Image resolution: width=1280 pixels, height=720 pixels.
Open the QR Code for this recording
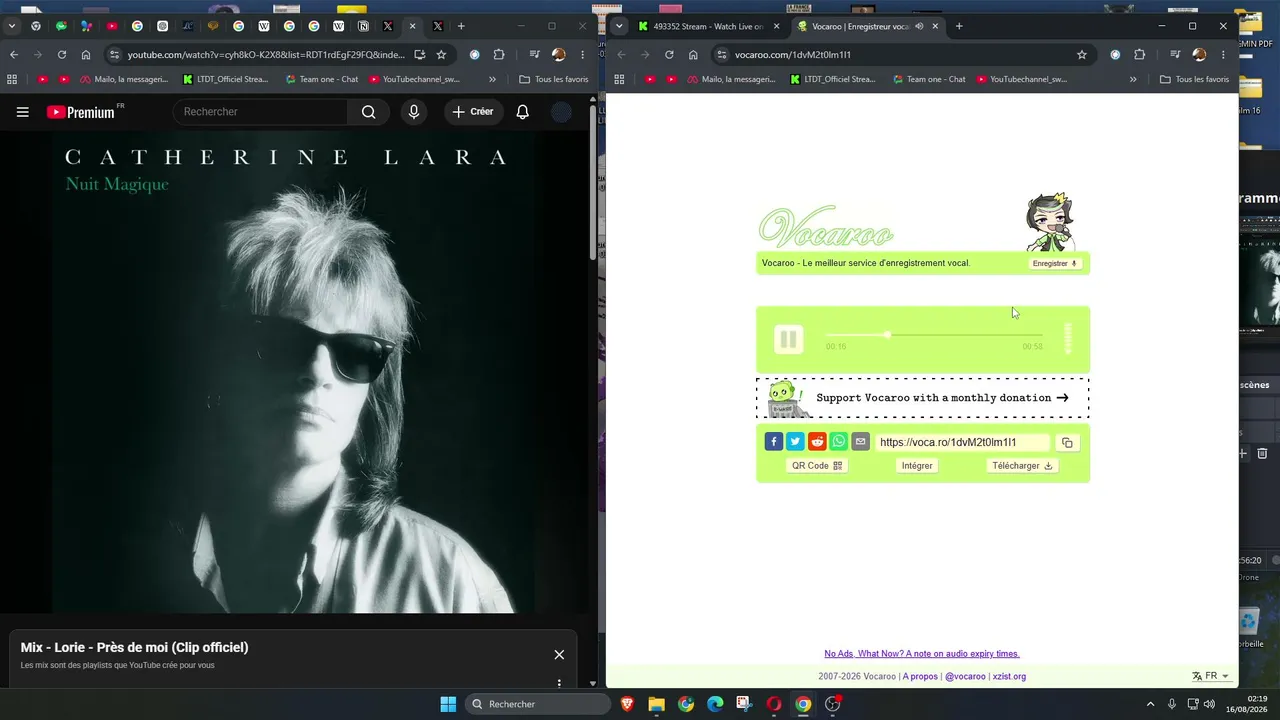click(817, 465)
